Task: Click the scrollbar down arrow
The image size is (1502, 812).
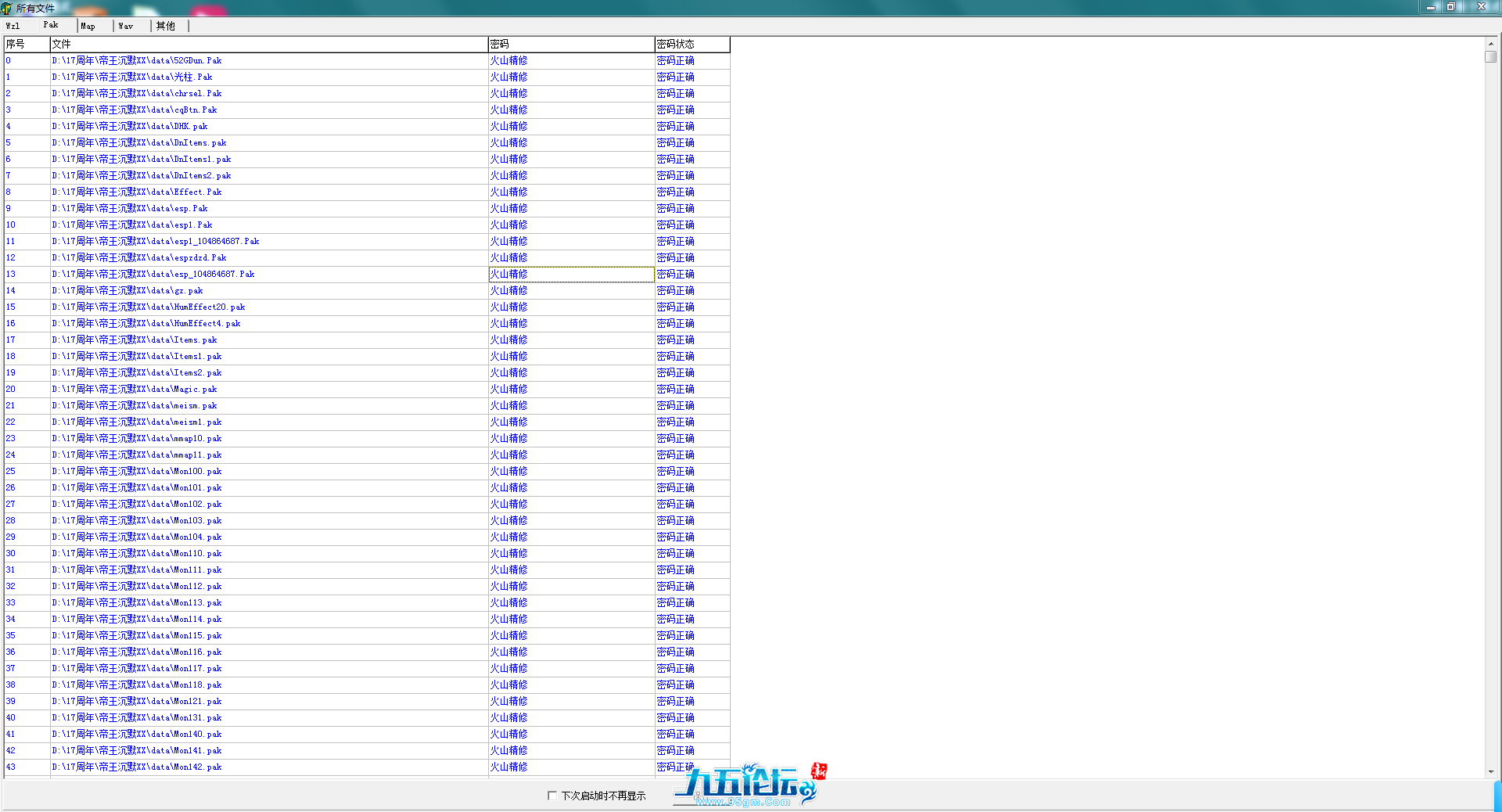Action: (1491, 771)
